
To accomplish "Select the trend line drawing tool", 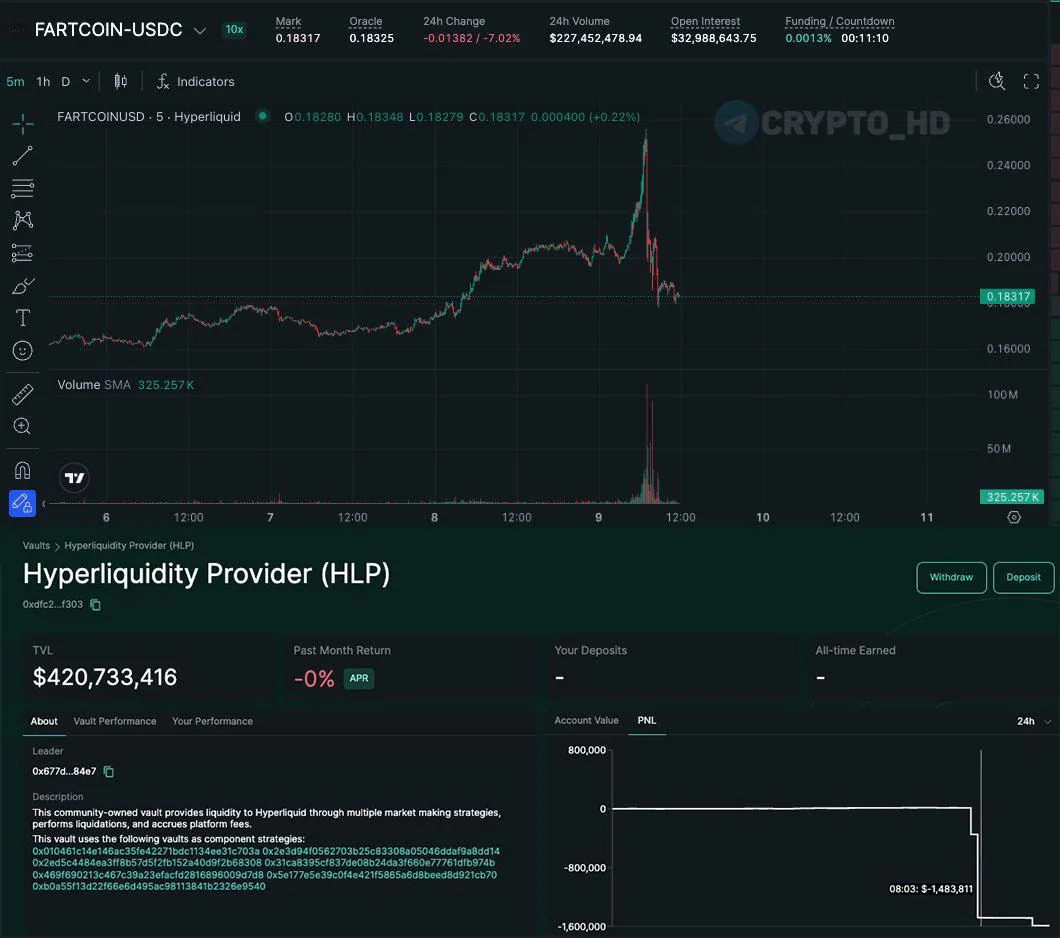I will (22, 156).
